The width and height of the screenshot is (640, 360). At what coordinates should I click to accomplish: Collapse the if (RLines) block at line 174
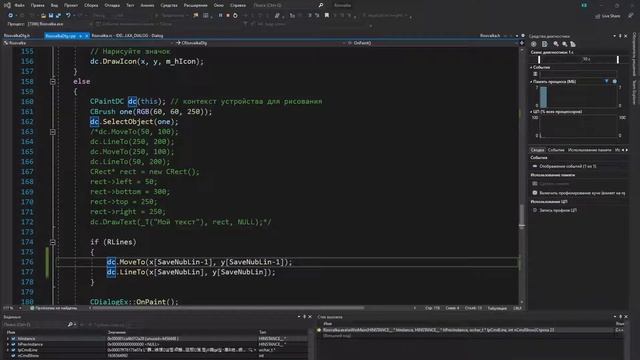click(x=53, y=242)
